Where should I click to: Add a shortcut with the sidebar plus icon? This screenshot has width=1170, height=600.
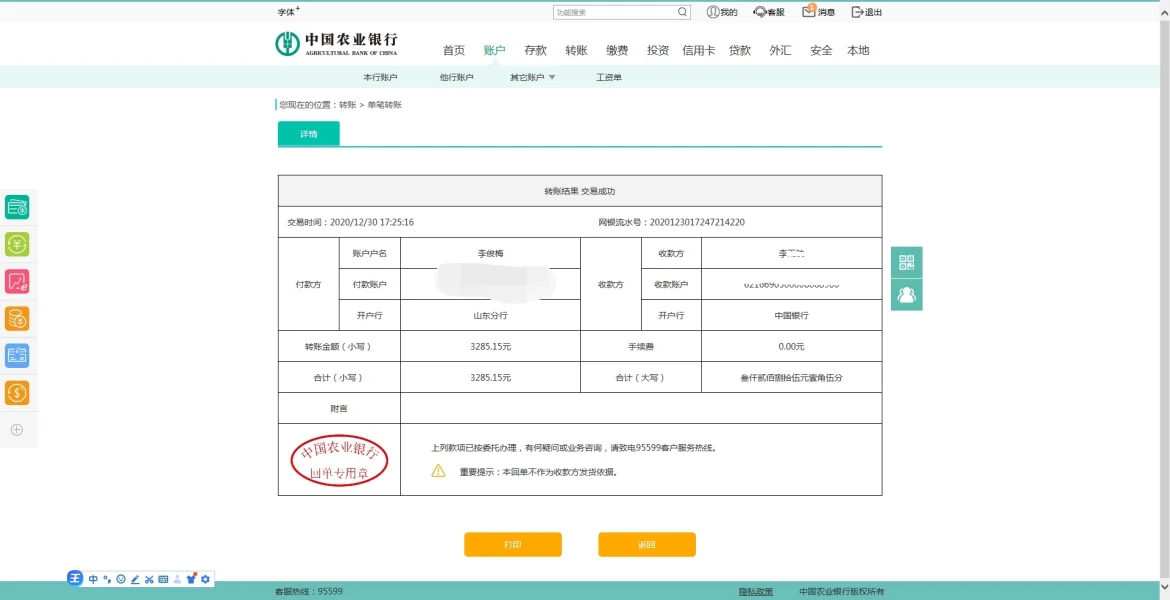pos(16,430)
